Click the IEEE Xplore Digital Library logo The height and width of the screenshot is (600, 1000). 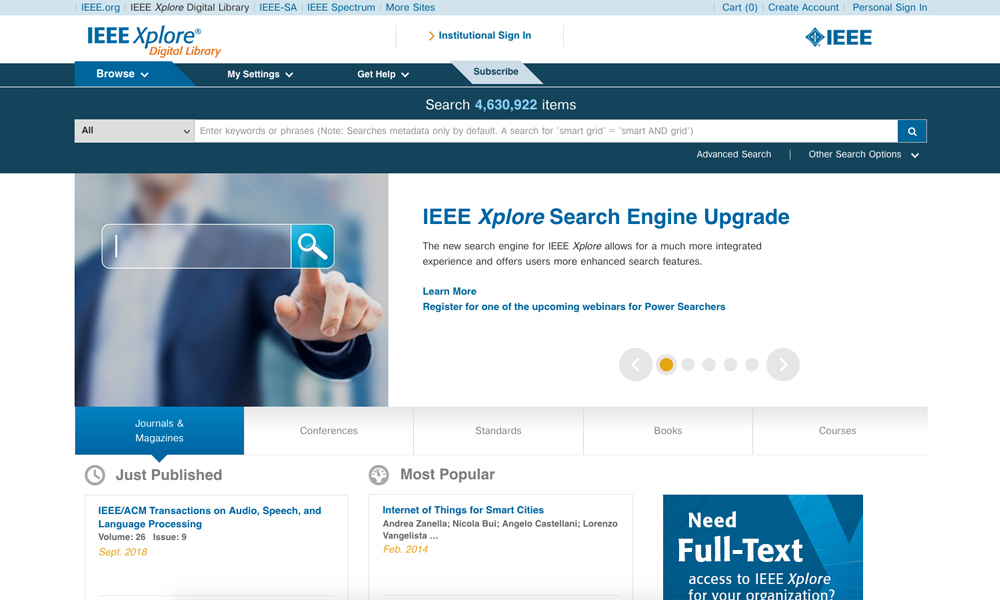pos(154,41)
